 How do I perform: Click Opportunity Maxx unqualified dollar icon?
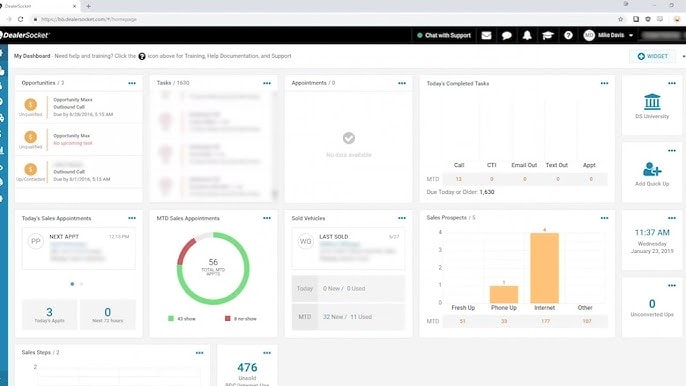[x=31, y=105]
